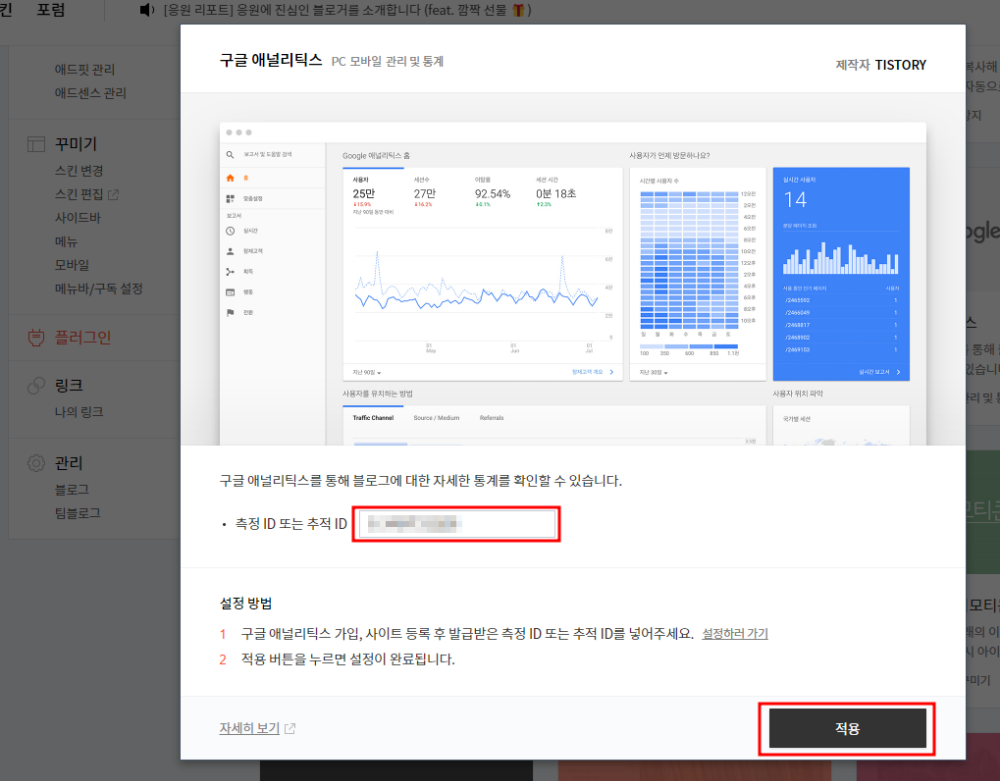
Task: Open 나의 링크 menu item
Action: (x=79, y=412)
